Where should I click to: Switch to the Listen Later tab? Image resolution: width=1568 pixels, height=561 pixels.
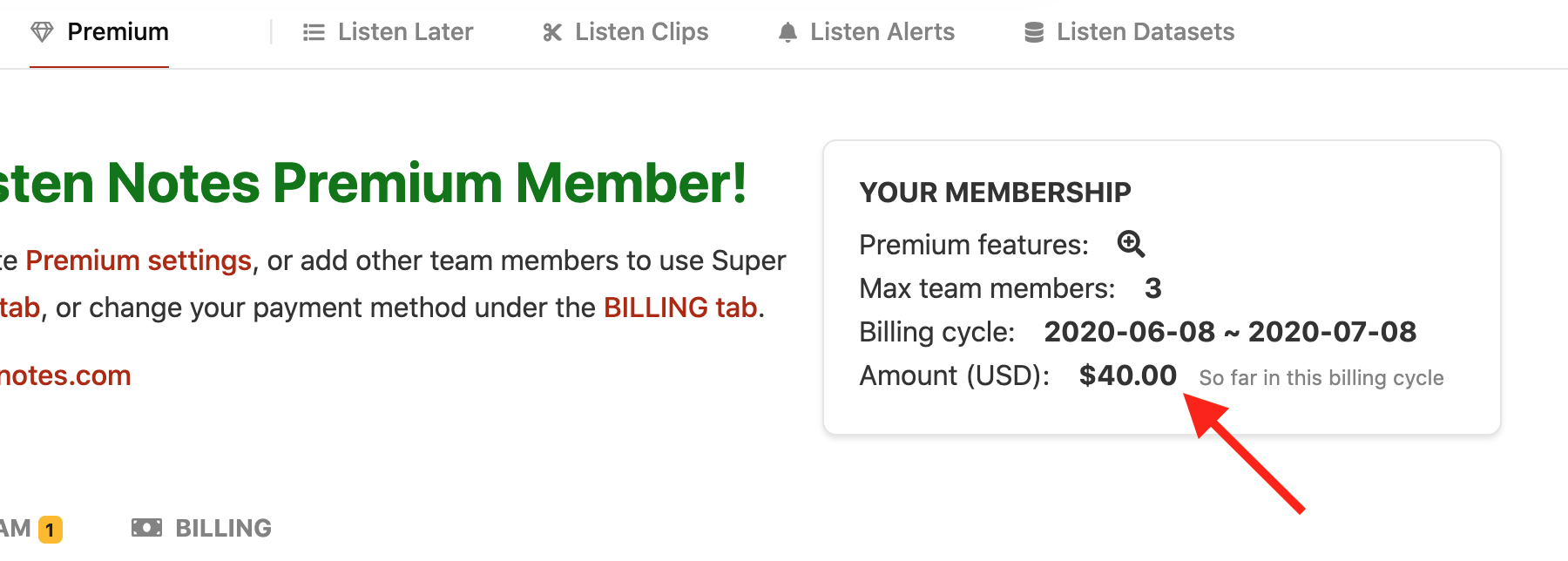pos(405,31)
